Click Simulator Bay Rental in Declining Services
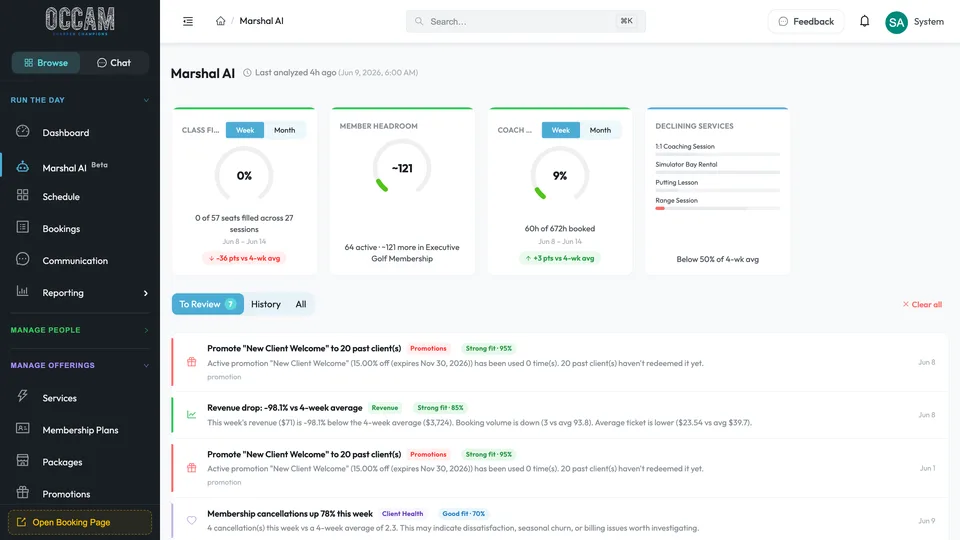This screenshot has height=540, width=960. (x=686, y=164)
